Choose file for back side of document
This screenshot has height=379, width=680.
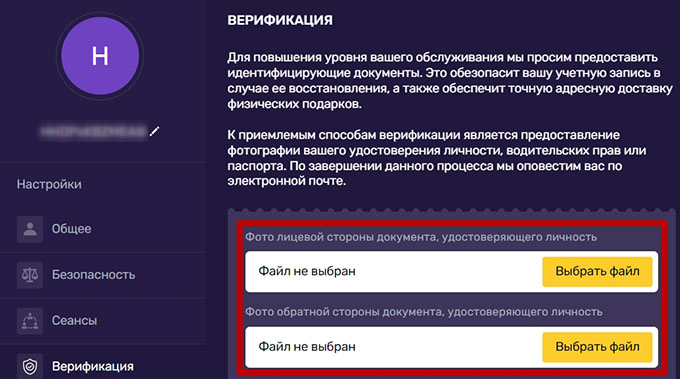coord(597,347)
